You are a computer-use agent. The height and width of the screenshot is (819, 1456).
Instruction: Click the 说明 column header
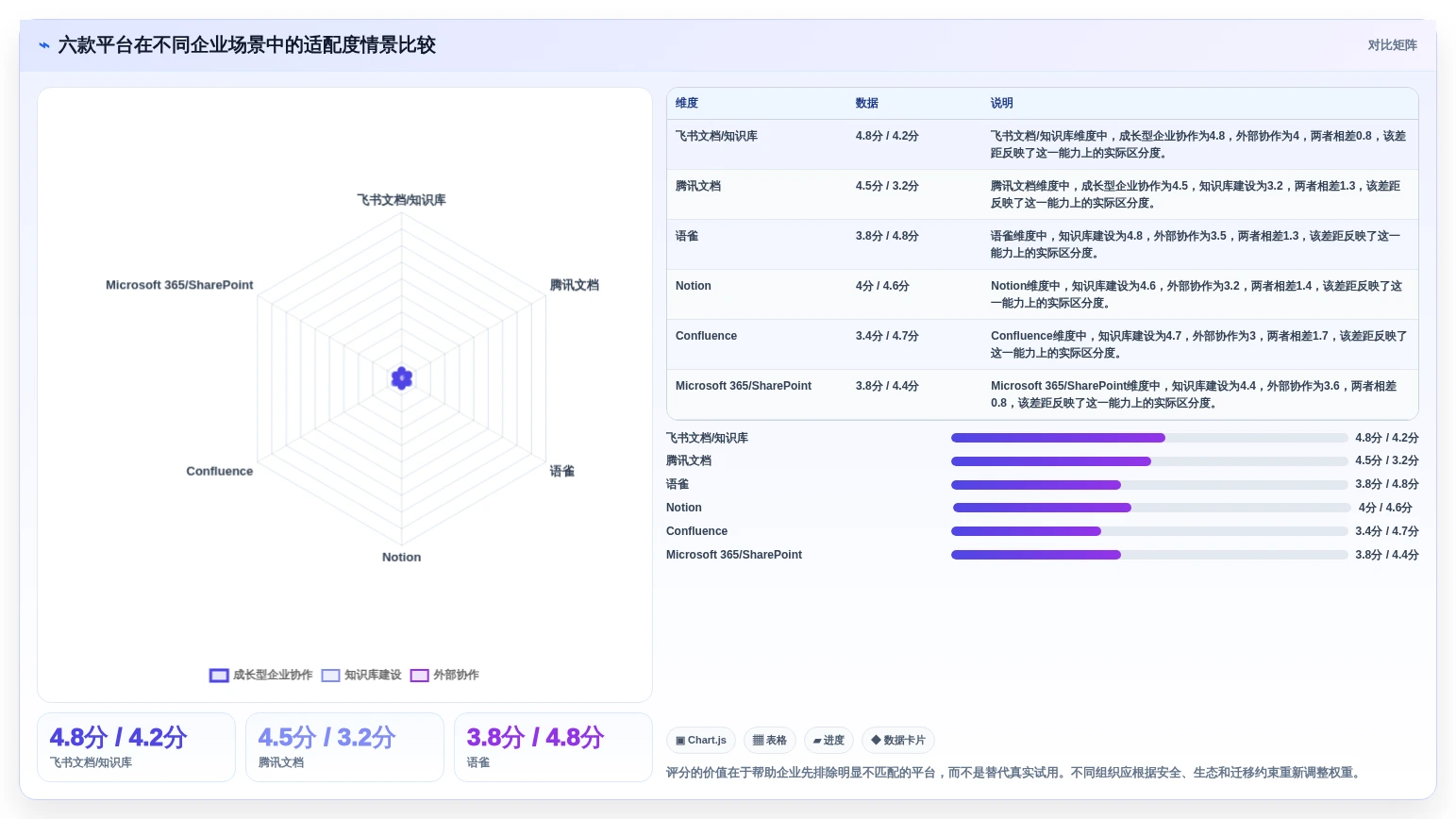pos(1002,104)
